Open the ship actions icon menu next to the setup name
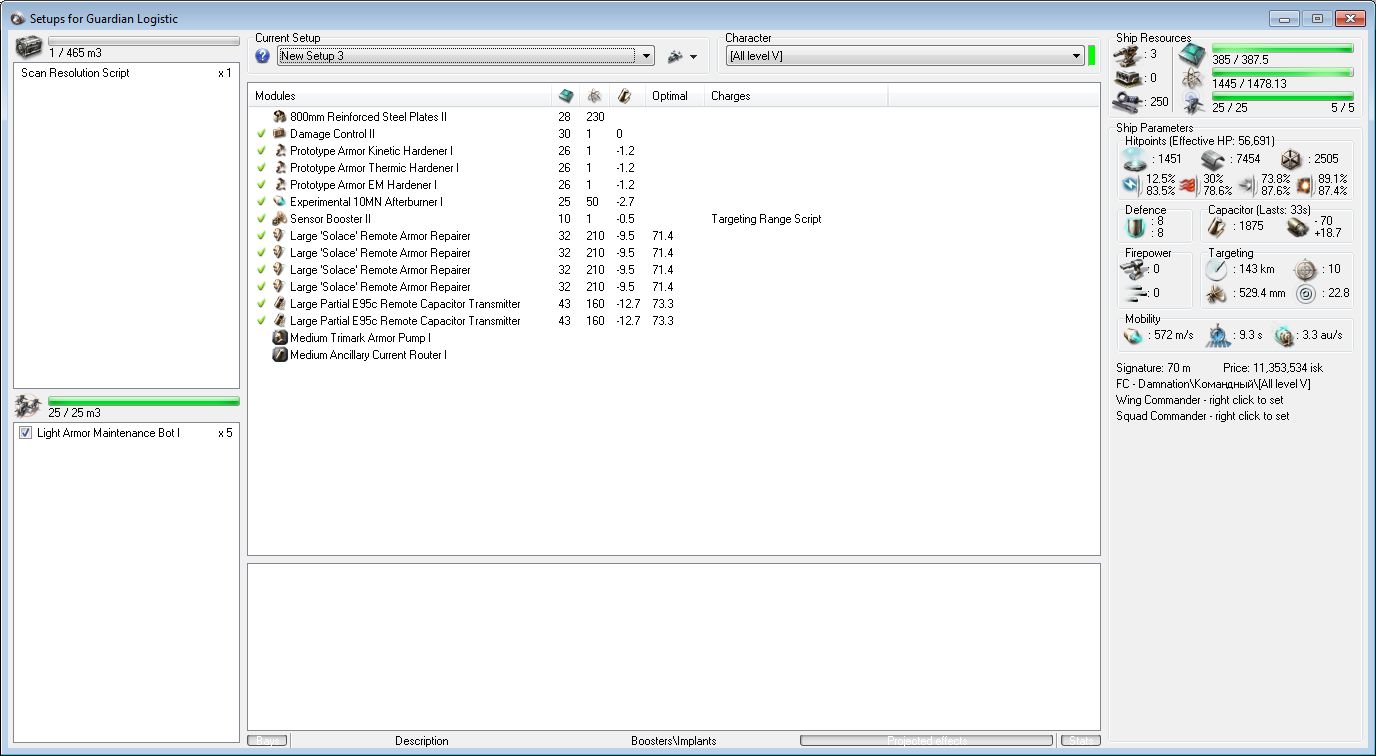 pos(682,56)
